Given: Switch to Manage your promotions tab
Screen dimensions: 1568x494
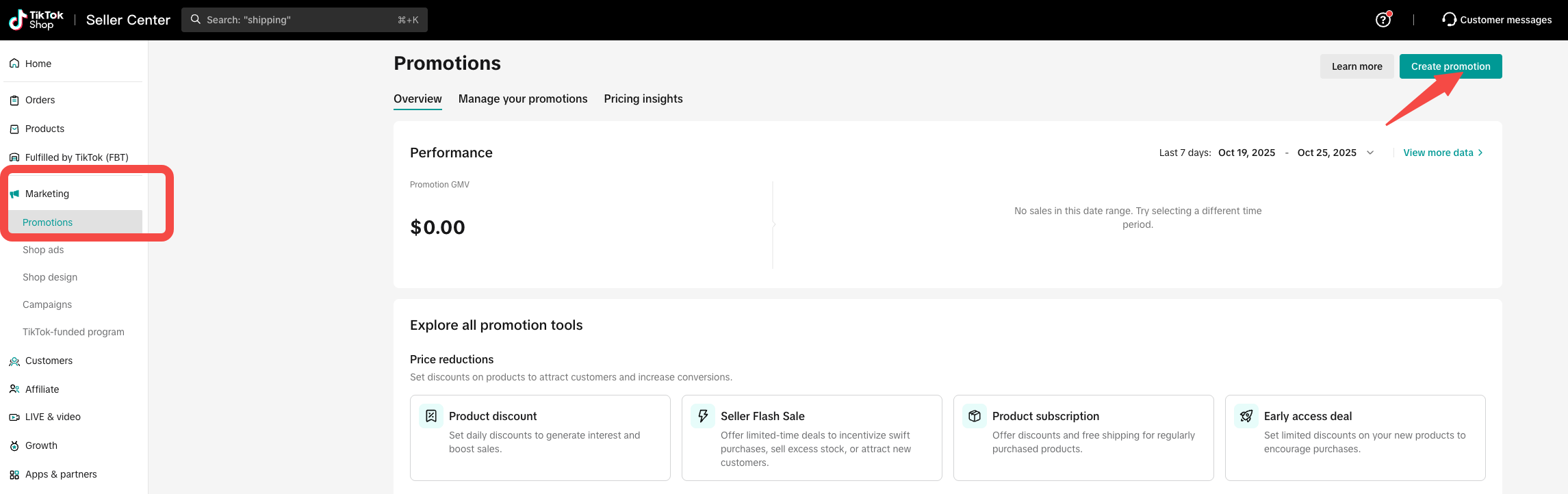Looking at the screenshot, I should (x=523, y=99).
